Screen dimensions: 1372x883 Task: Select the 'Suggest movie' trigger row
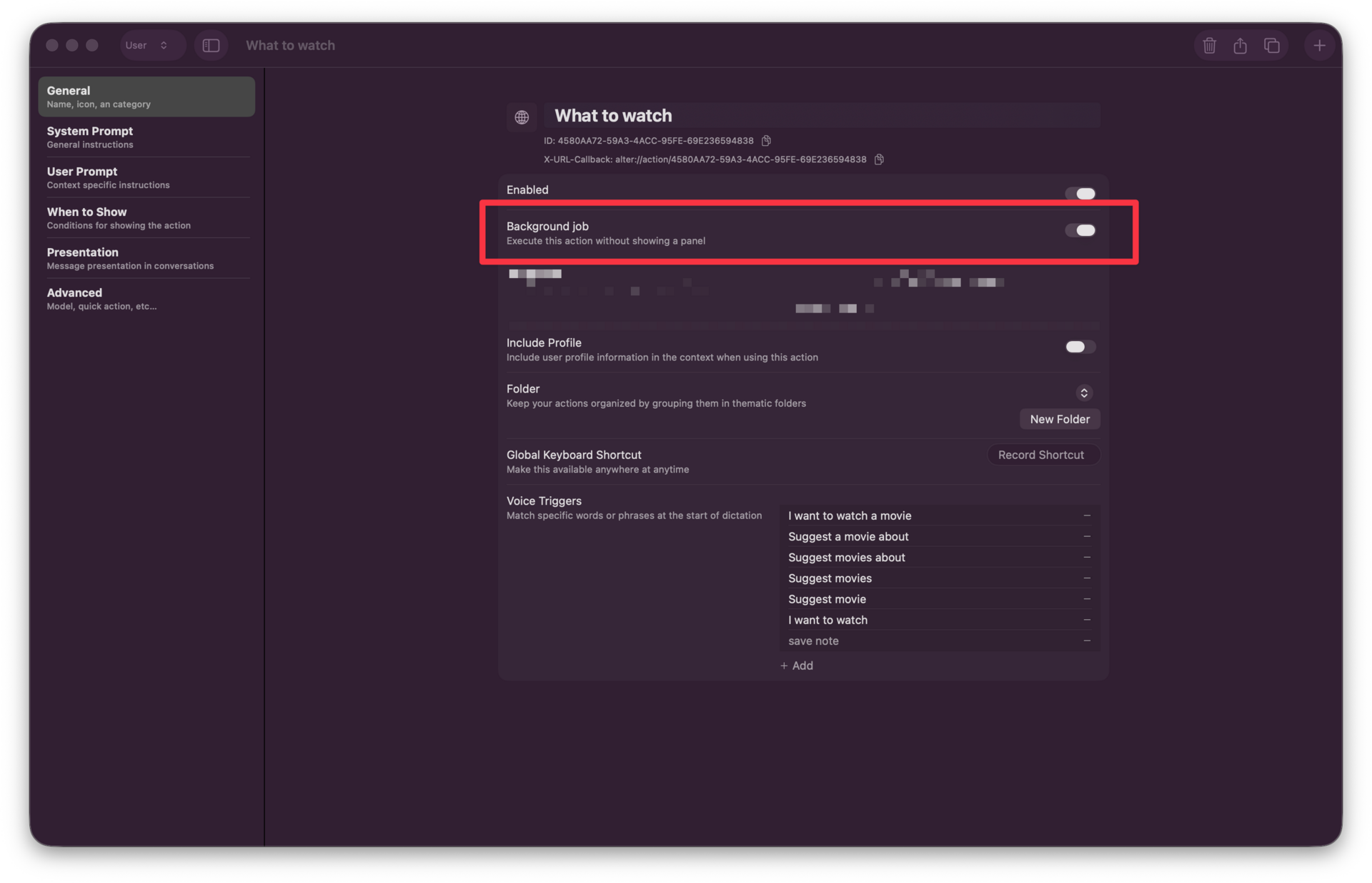tap(939, 598)
